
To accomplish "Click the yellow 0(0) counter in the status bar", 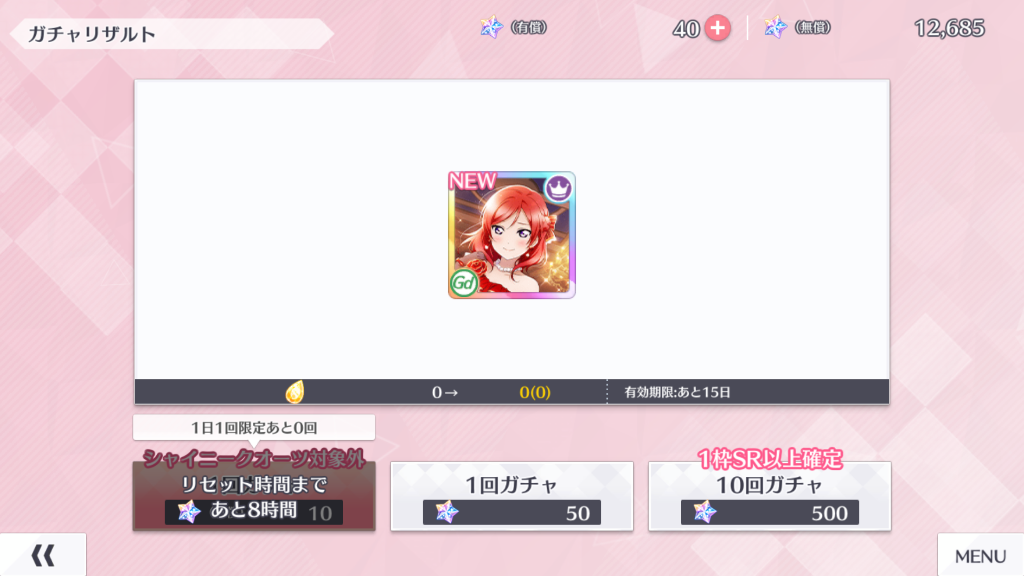I will (535, 392).
